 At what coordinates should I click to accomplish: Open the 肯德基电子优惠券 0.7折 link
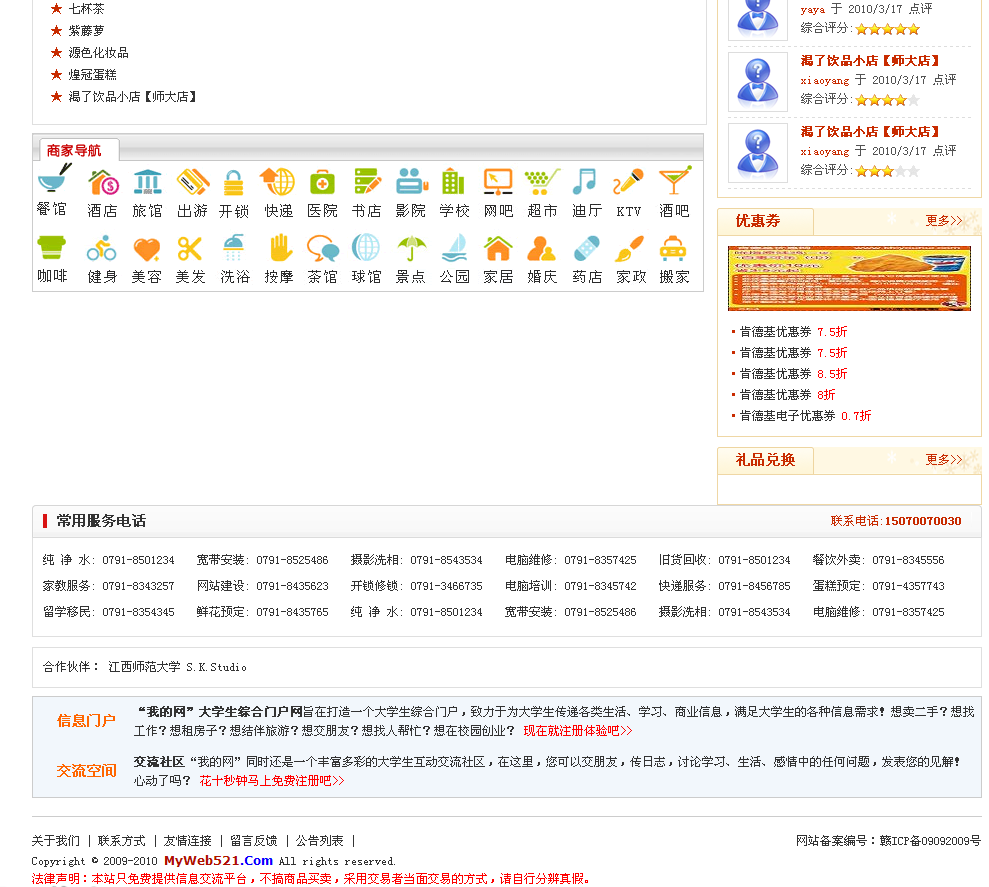point(805,416)
